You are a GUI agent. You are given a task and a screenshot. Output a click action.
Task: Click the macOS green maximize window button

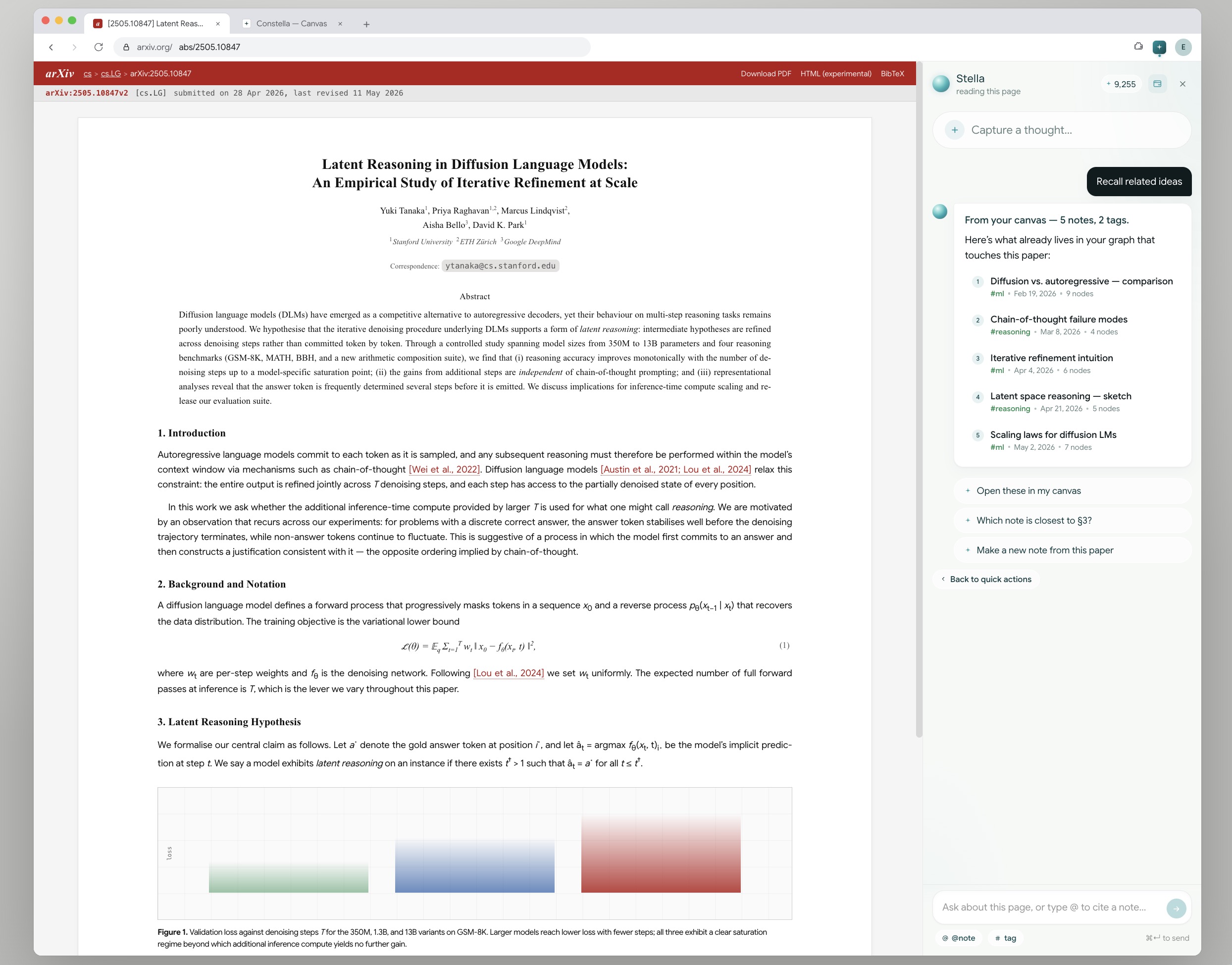pos(72,20)
